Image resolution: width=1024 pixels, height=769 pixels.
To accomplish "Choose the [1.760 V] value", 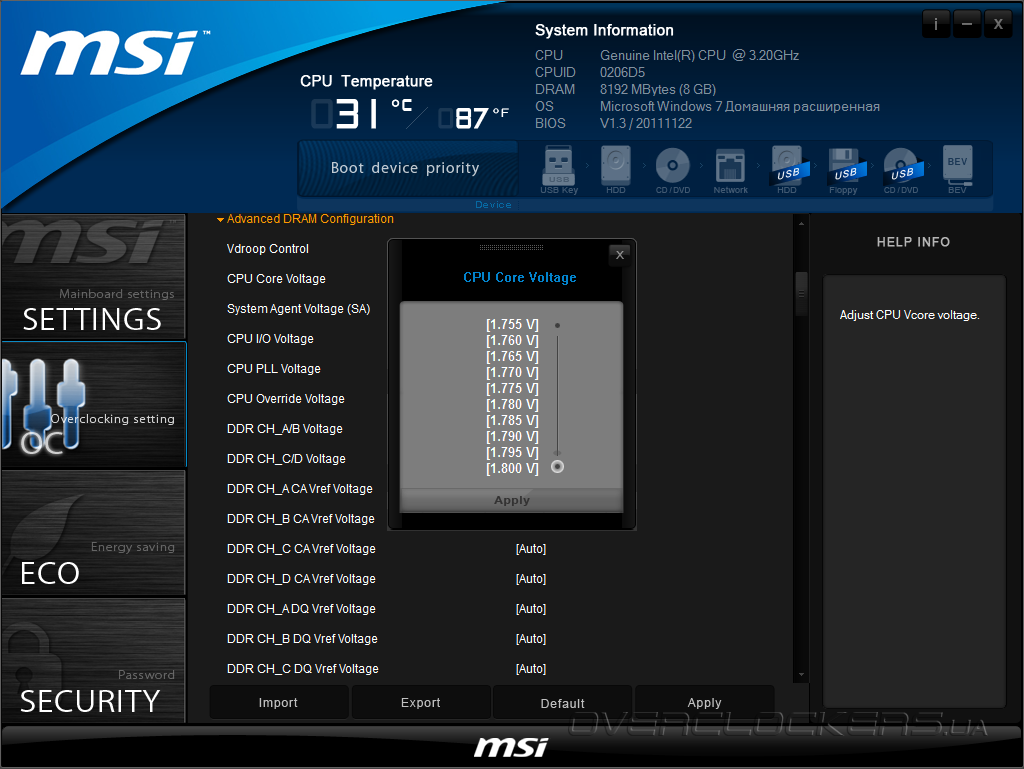I will click(512, 340).
